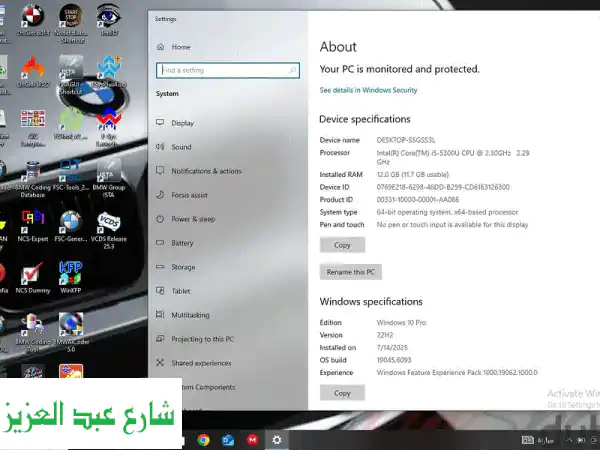
Task: Open the START STOP shortcut icon
Action: (71, 23)
